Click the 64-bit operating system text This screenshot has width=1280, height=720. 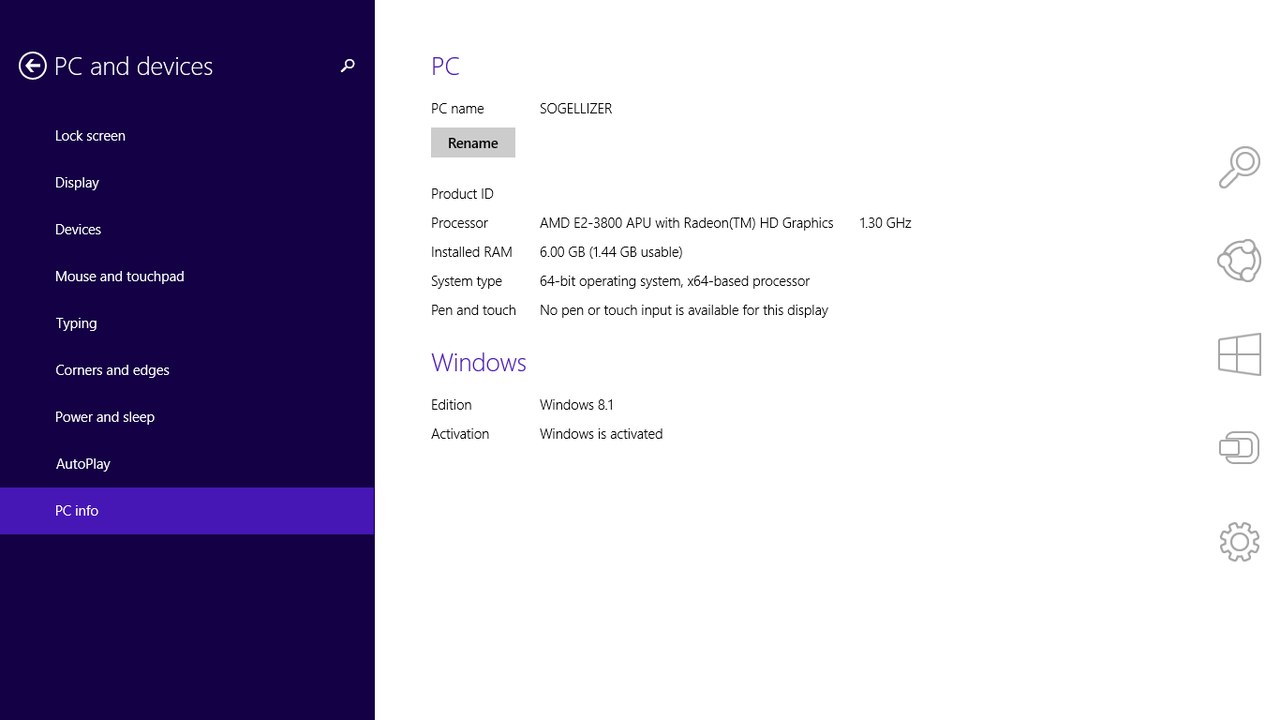675,281
